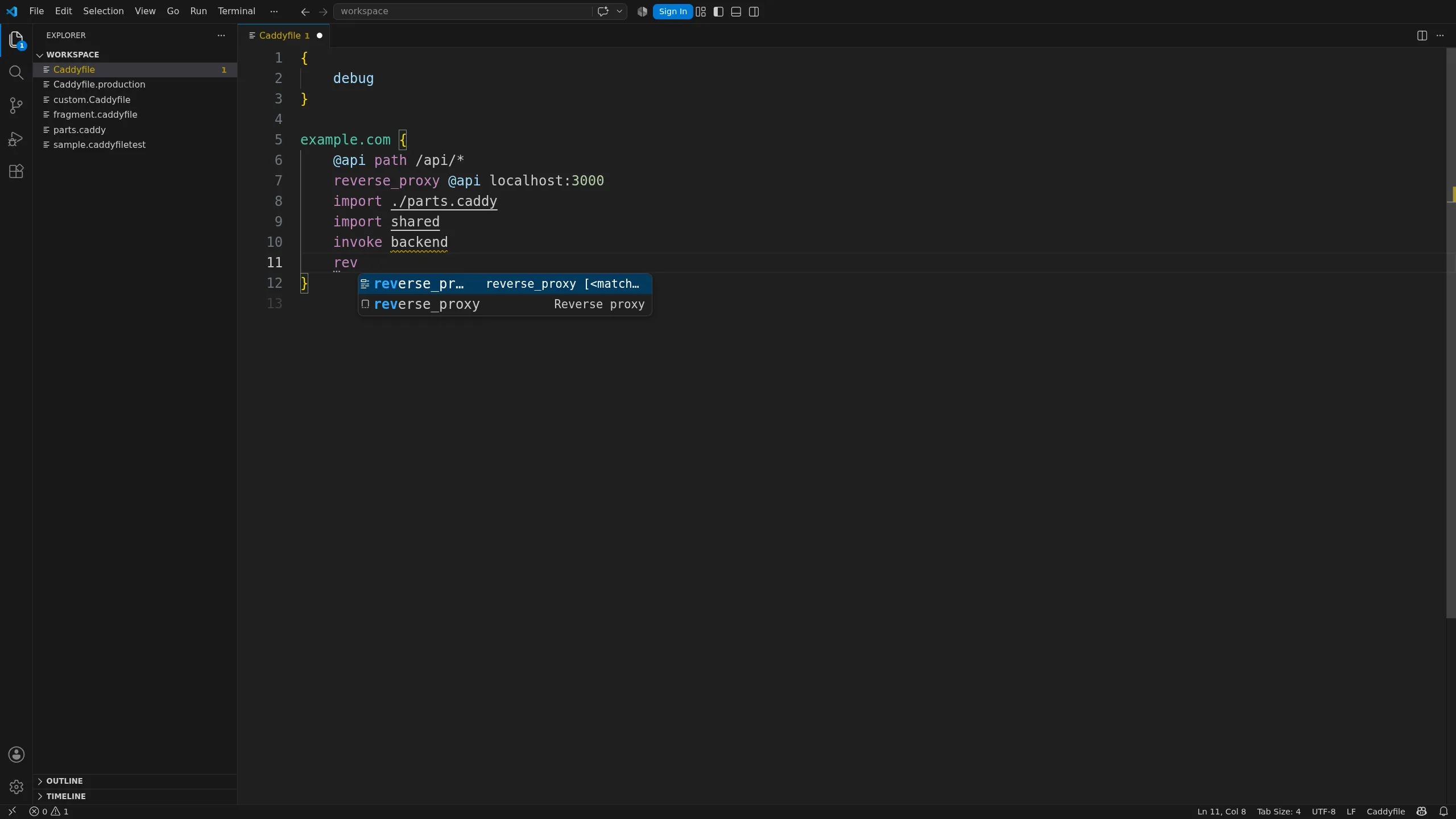The image size is (1456, 819).
Task: Open Customize Layout icon
Action: 701,11
